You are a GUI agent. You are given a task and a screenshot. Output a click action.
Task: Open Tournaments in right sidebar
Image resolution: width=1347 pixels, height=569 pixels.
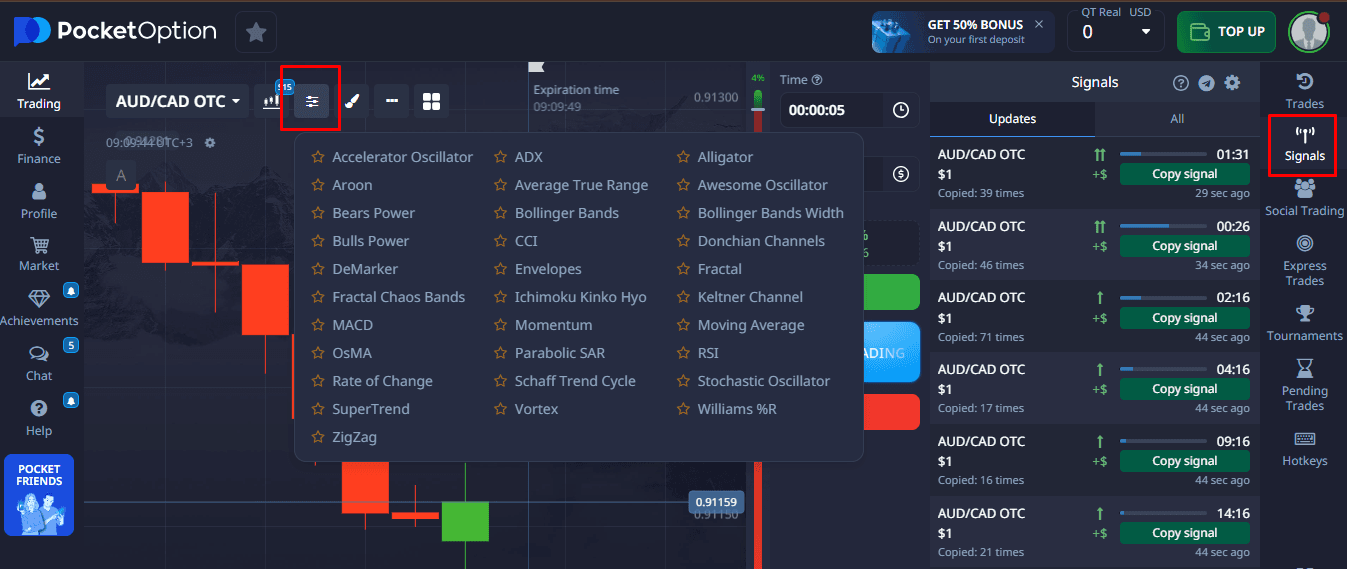(x=1304, y=323)
